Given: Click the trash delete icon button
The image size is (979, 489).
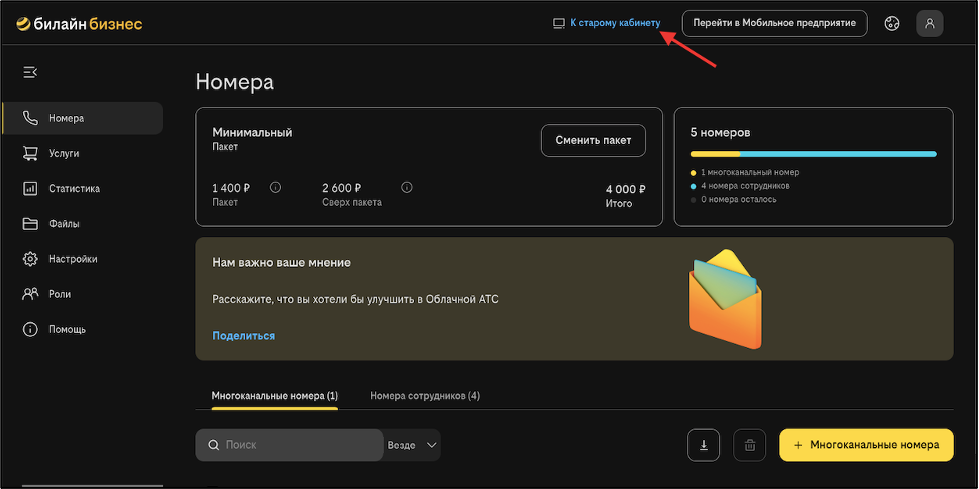Looking at the screenshot, I should (x=750, y=445).
